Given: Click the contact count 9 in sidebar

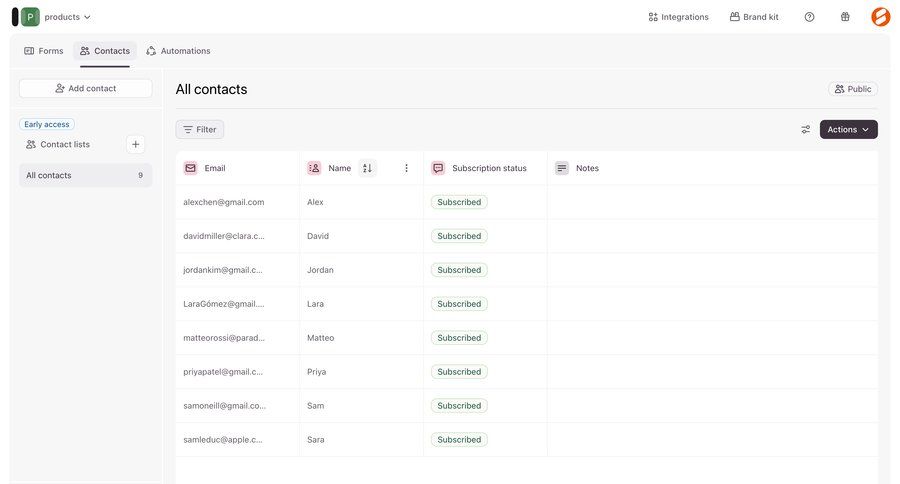Looking at the screenshot, I should pos(141,175).
